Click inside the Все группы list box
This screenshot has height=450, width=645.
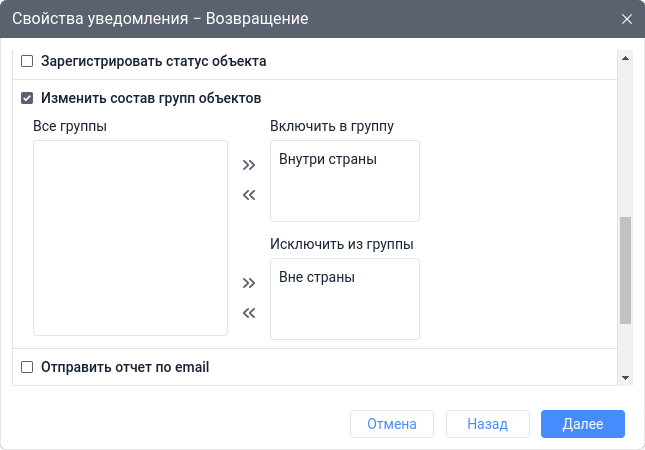pos(130,237)
